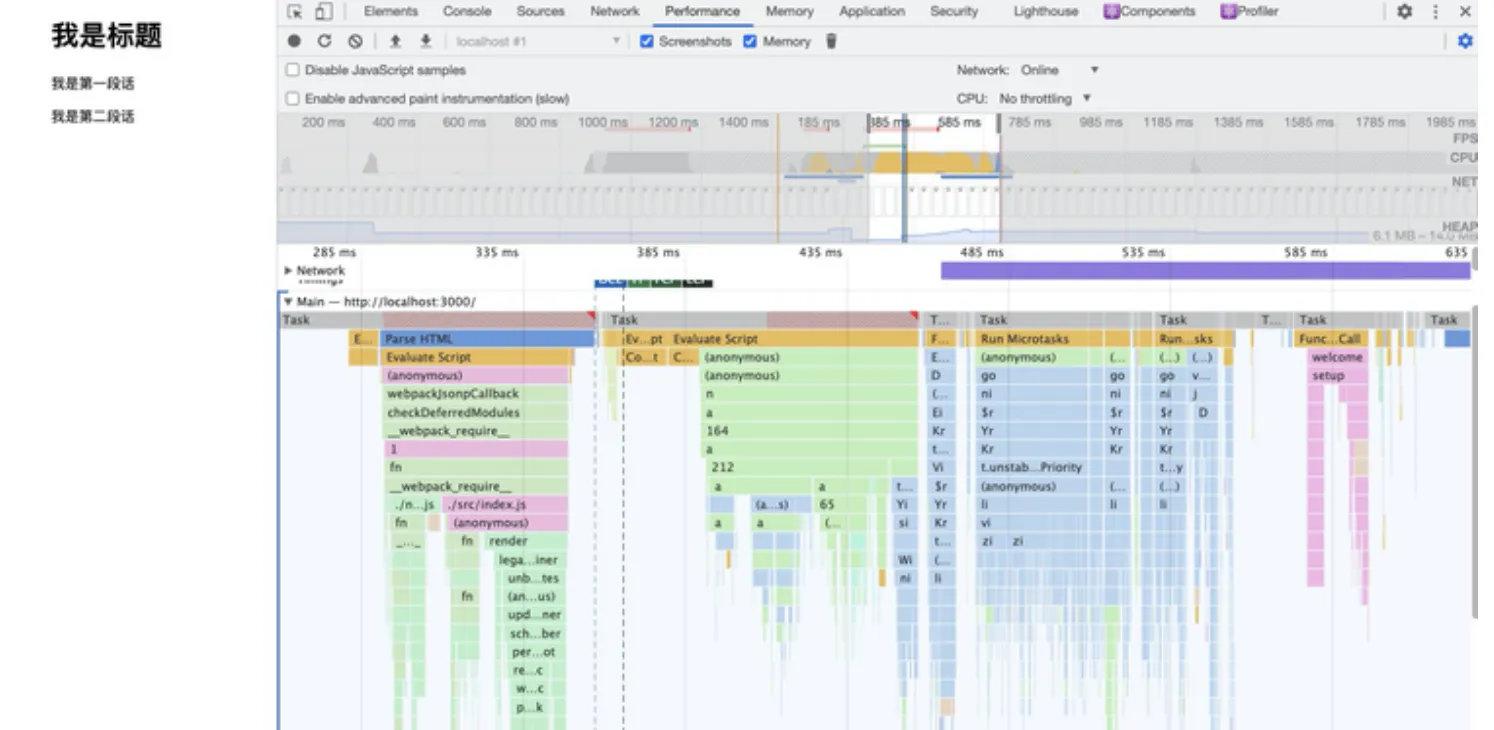This screenshot has width=1494, height=730.
Task: Check Enable advanced paint instrumentation
Action: [293, 99]
